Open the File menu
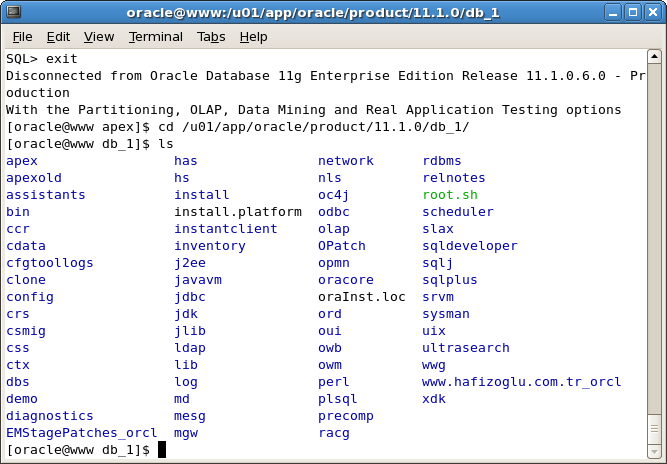 tap(22, 37)
